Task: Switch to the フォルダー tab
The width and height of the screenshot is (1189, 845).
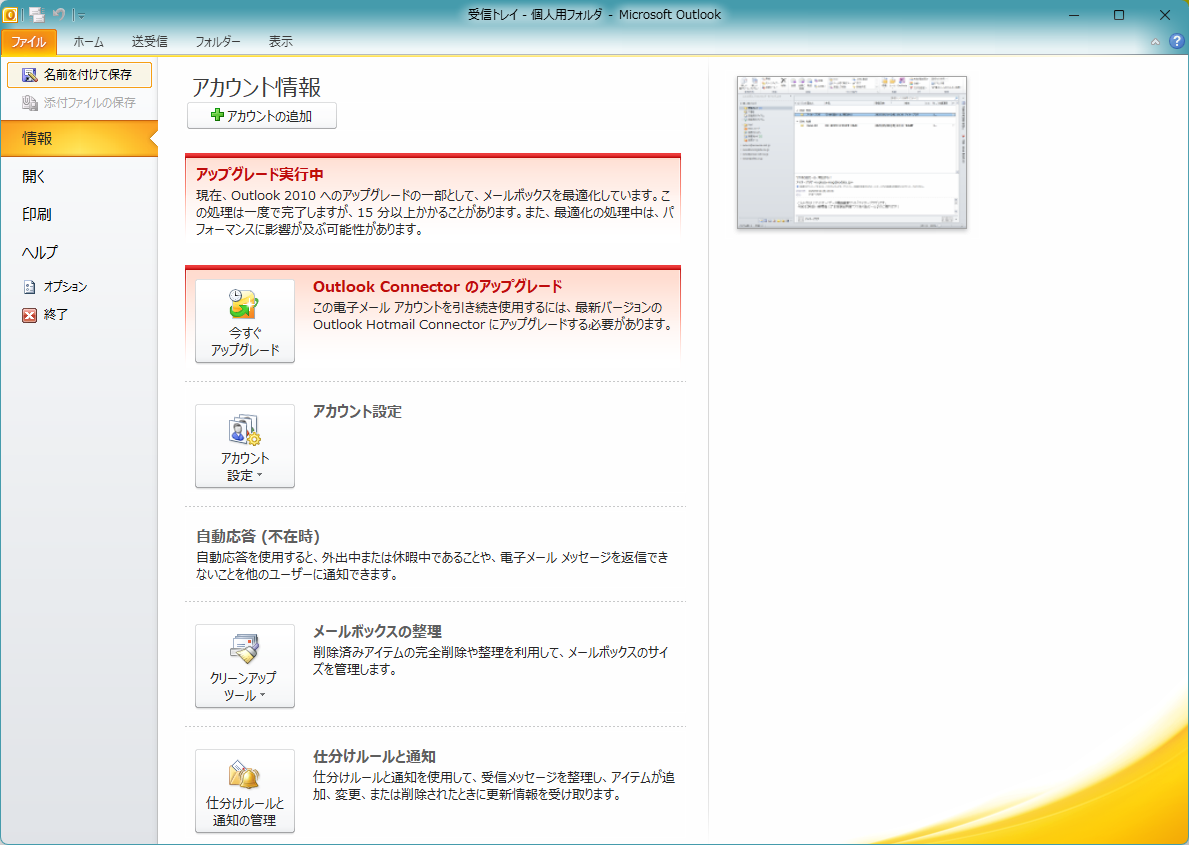Action: pos(218,42)
